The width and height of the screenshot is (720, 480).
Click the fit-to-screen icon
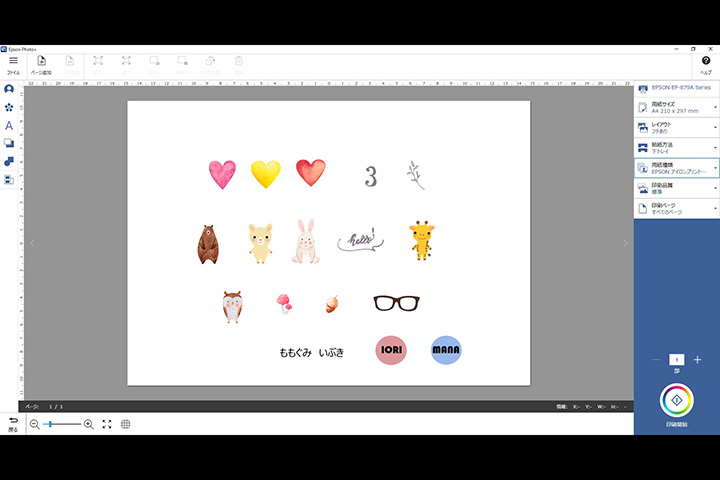[107, 424]
